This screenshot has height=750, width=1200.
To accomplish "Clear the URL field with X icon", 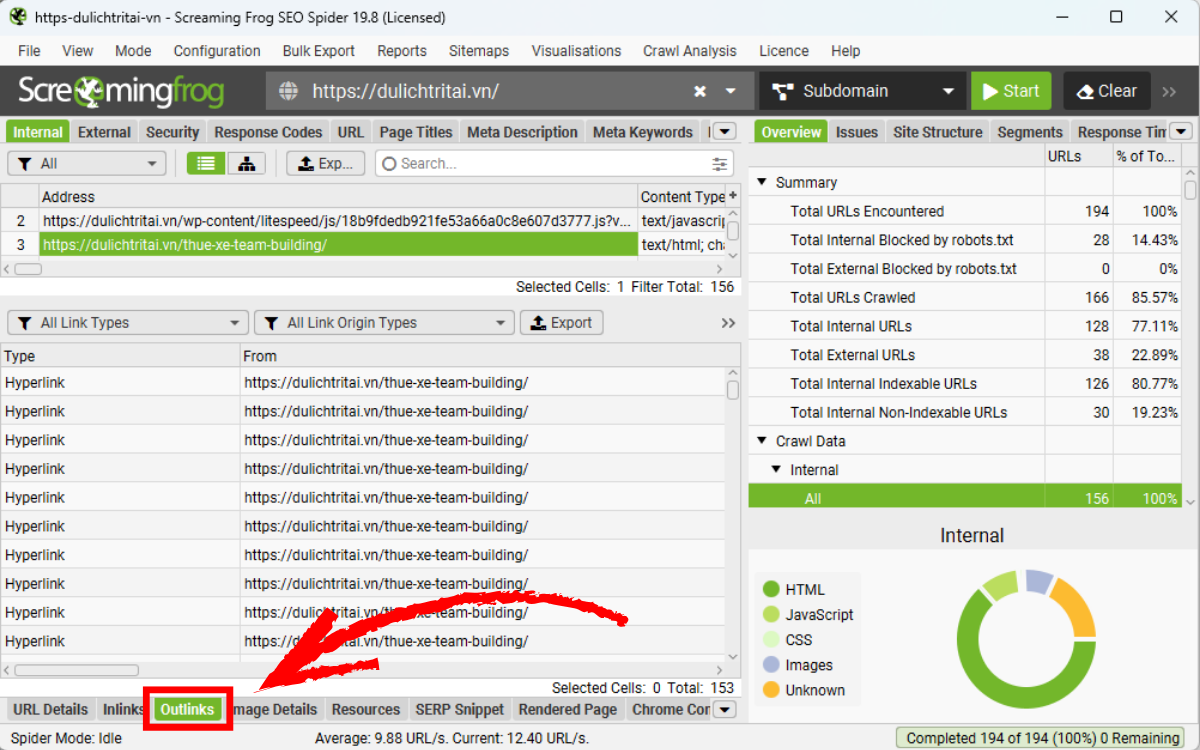I will pyautogui.click(x=700, y=91).
